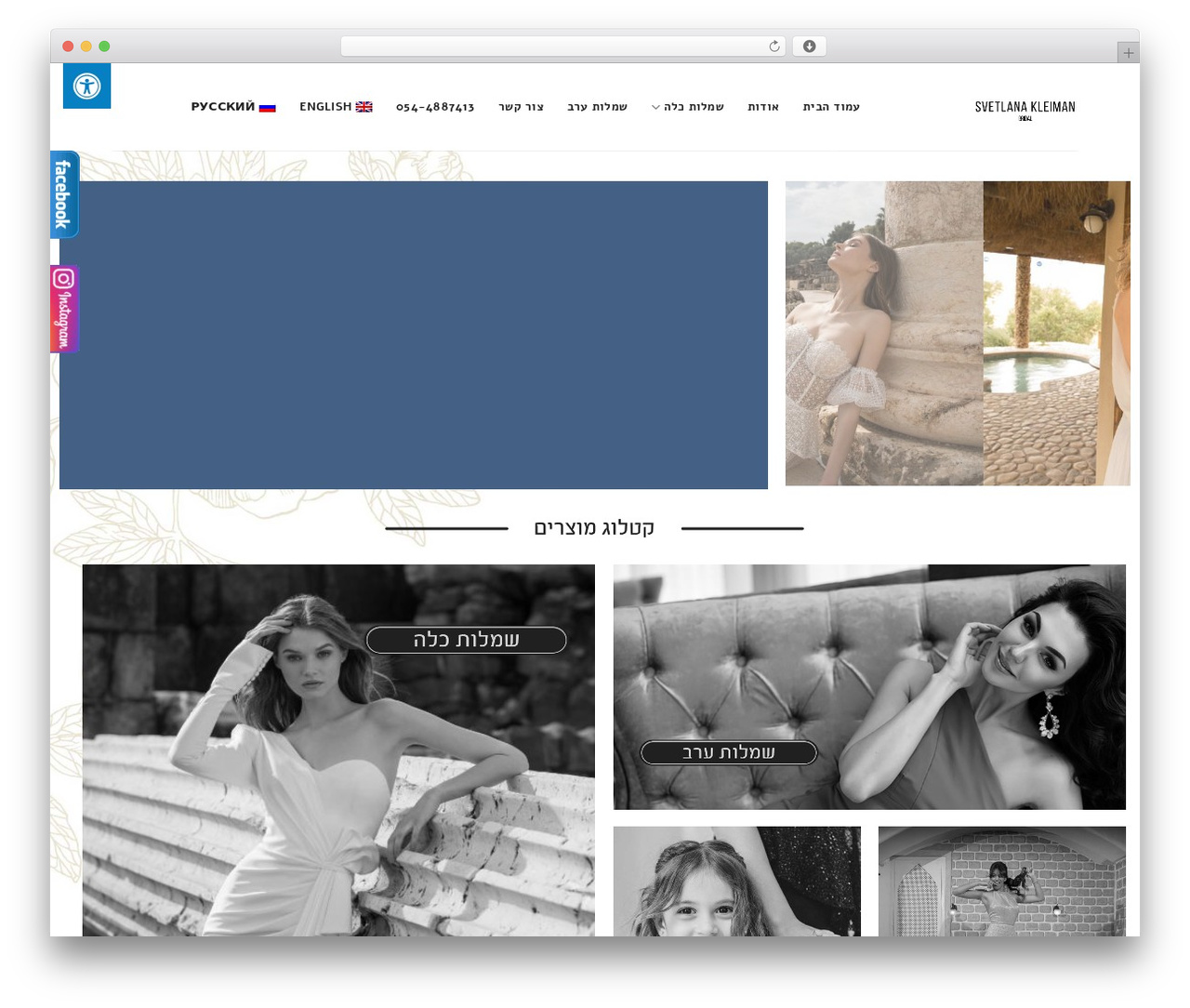The width and height of the screenshot is (1190, 1008).
Task: Open the Facebook side tab
Action: click(64, 194)
